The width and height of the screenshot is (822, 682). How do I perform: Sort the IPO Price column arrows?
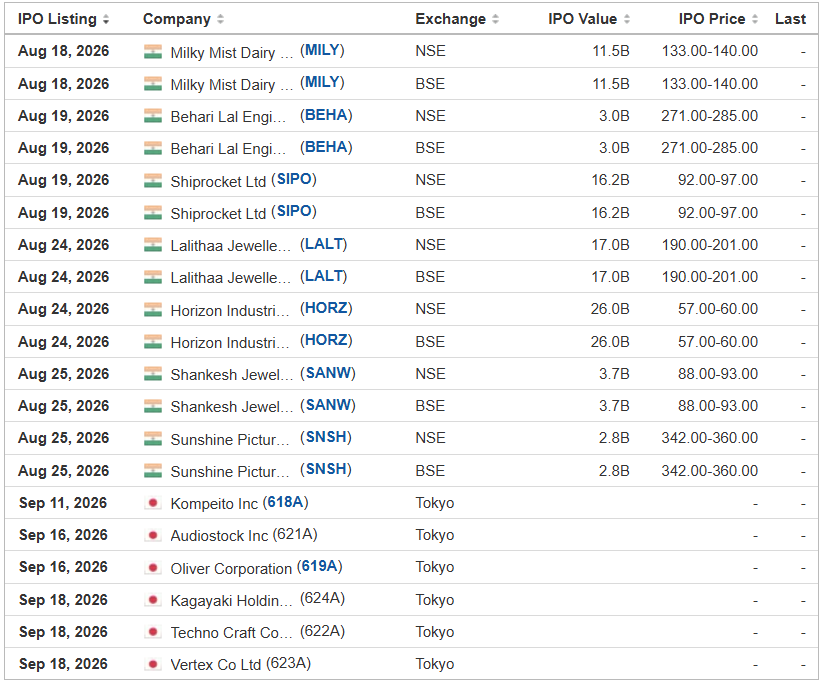click(755, 19)
